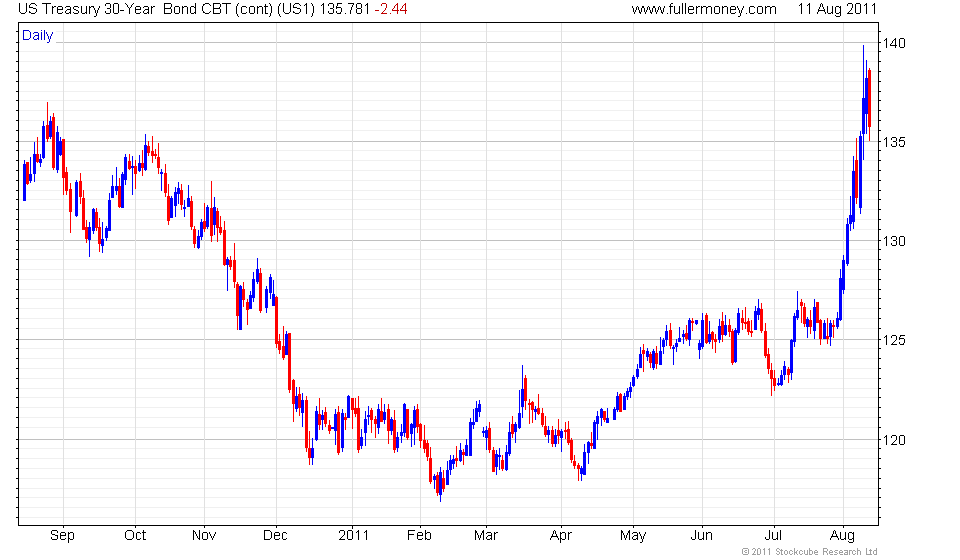Viewport: 960px width, 560px height.
Task: Click the www.fullermoney.com website text
Action: click(x=704, y=9)
